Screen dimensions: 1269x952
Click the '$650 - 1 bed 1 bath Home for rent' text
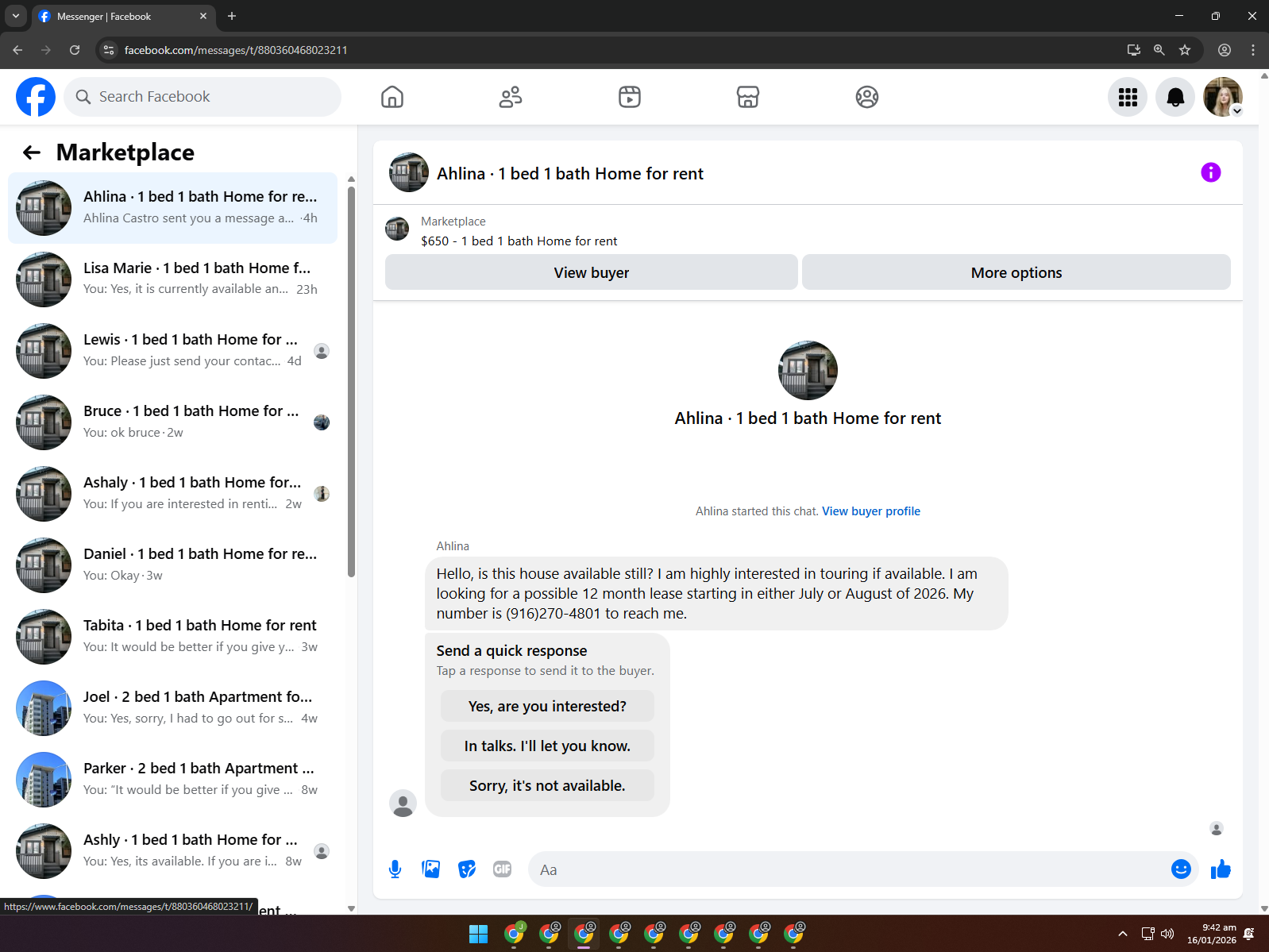pos(519,241)
